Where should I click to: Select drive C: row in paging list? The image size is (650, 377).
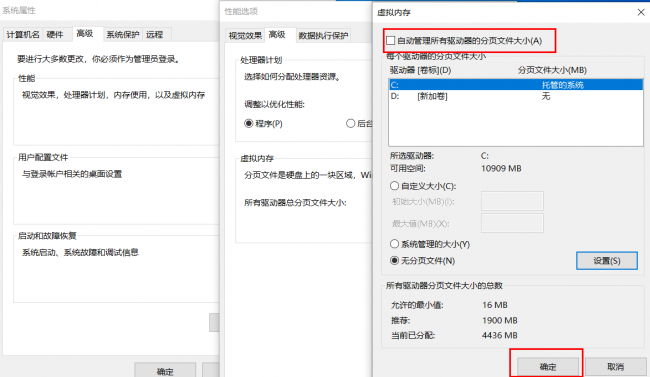pos(516,85)
